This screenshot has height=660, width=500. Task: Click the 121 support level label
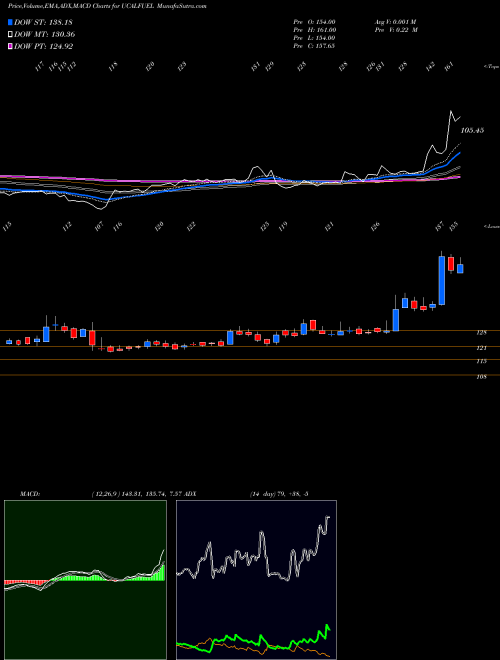[x=482, y=348]
